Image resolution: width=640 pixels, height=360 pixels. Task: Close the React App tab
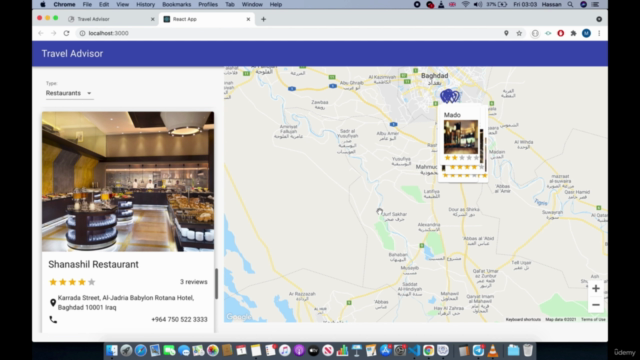click(248, 19)
